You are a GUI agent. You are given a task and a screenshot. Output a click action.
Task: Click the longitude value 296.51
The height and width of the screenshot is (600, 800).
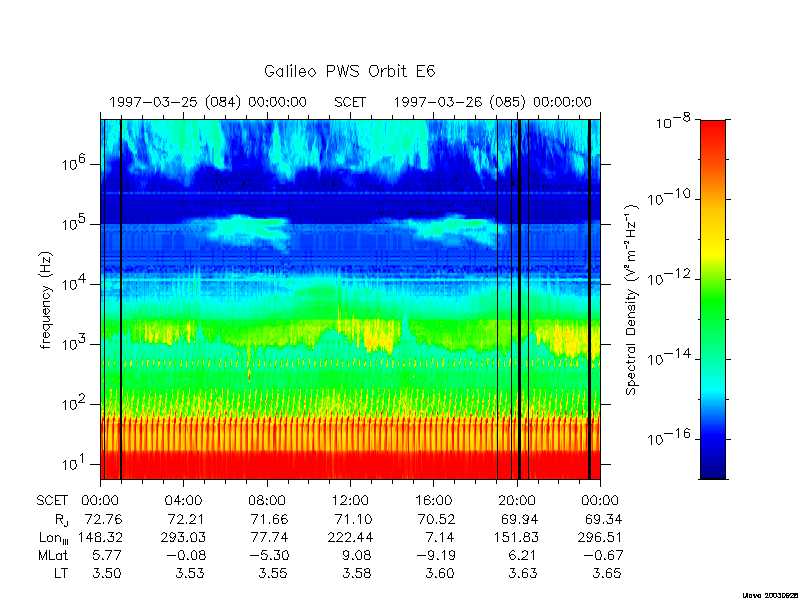(599, 537)
